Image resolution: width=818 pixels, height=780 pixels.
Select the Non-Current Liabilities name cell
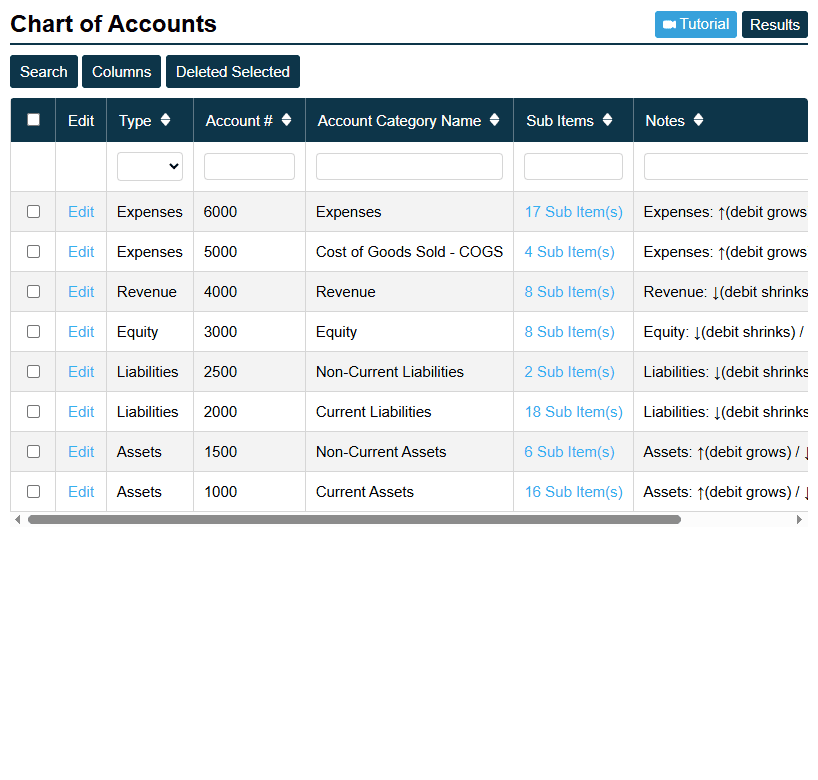(410, 372)
